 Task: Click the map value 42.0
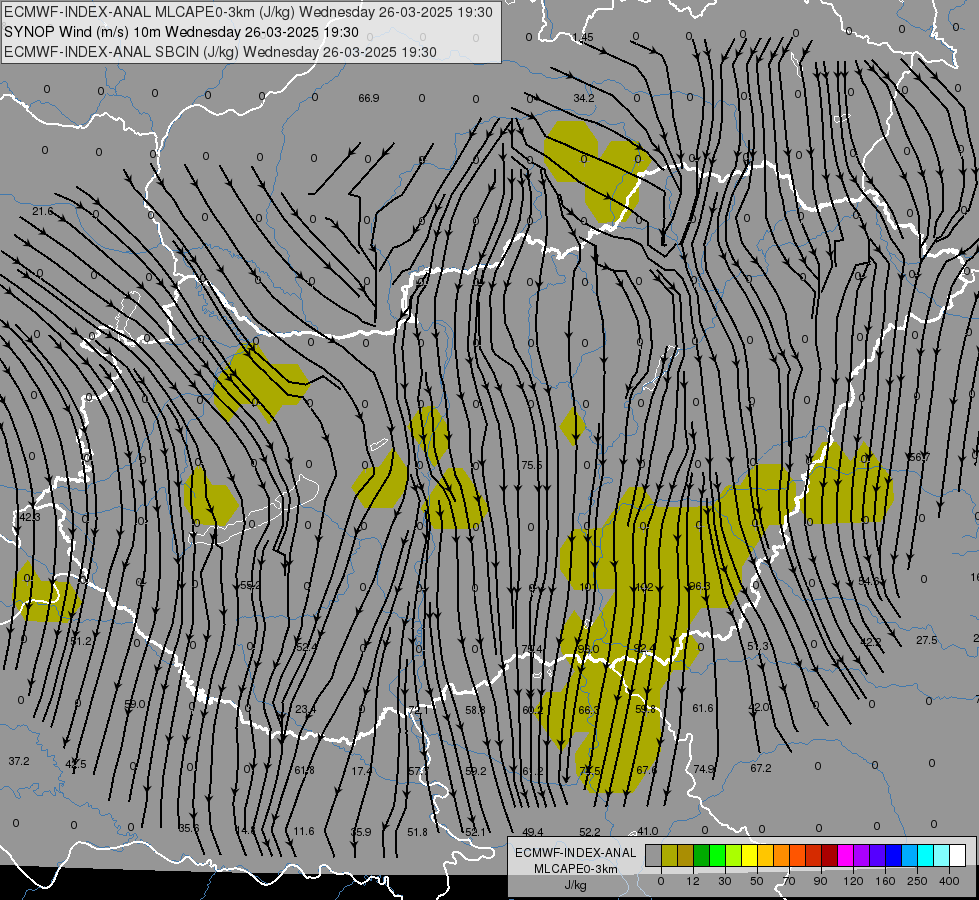click(x=759, y=707)
